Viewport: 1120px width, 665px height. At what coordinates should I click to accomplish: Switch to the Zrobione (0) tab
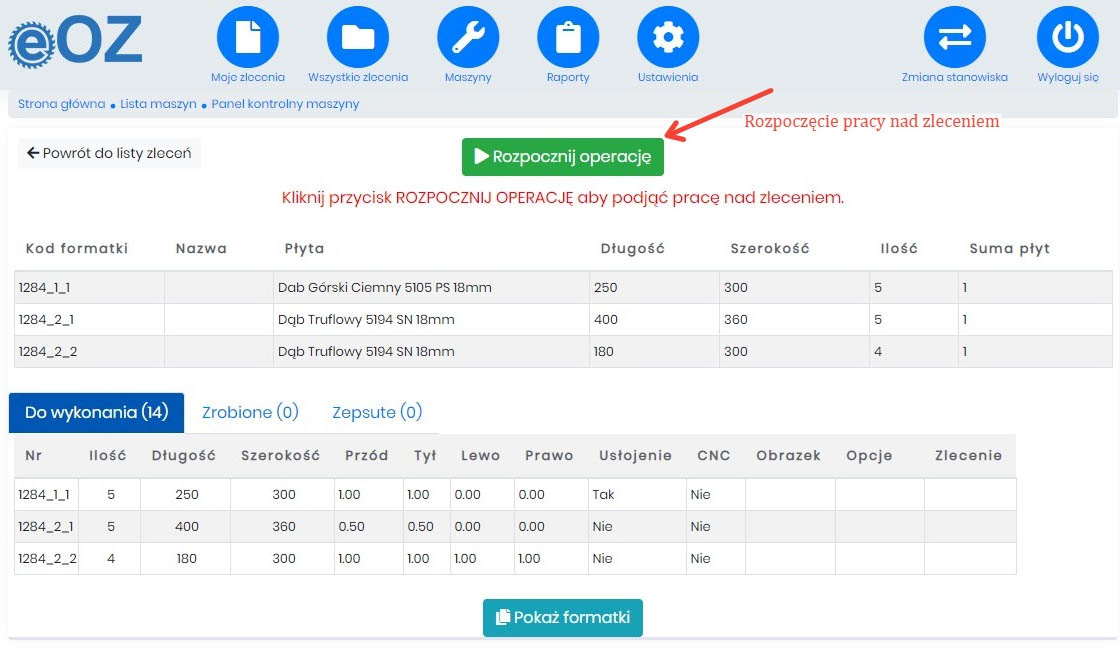coord(250,412)
